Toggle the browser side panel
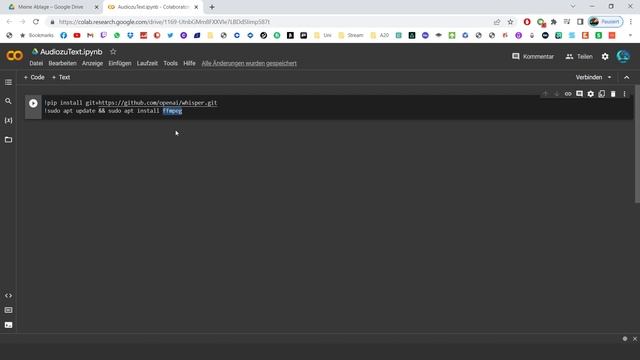The image size is (640, 360). 580,22
